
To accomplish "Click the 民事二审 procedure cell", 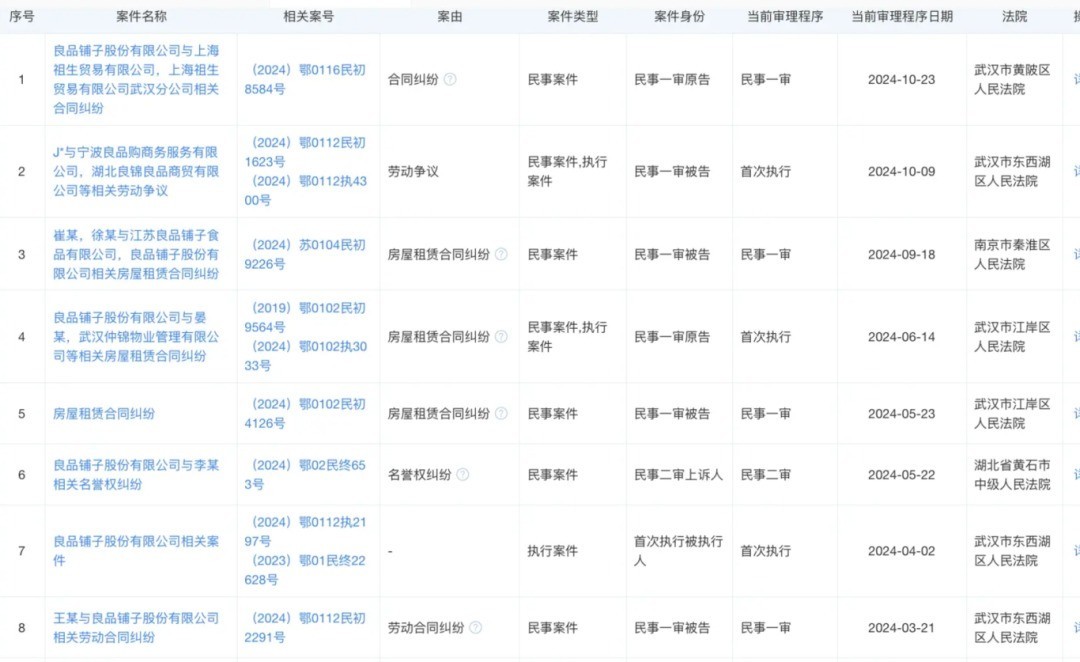I will pyautogui.click(x=766, y=475).
